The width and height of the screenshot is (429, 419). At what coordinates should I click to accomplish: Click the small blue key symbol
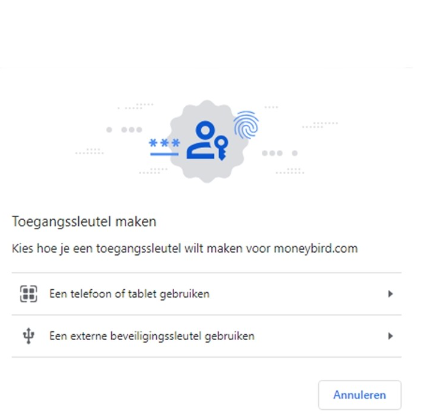221,148
